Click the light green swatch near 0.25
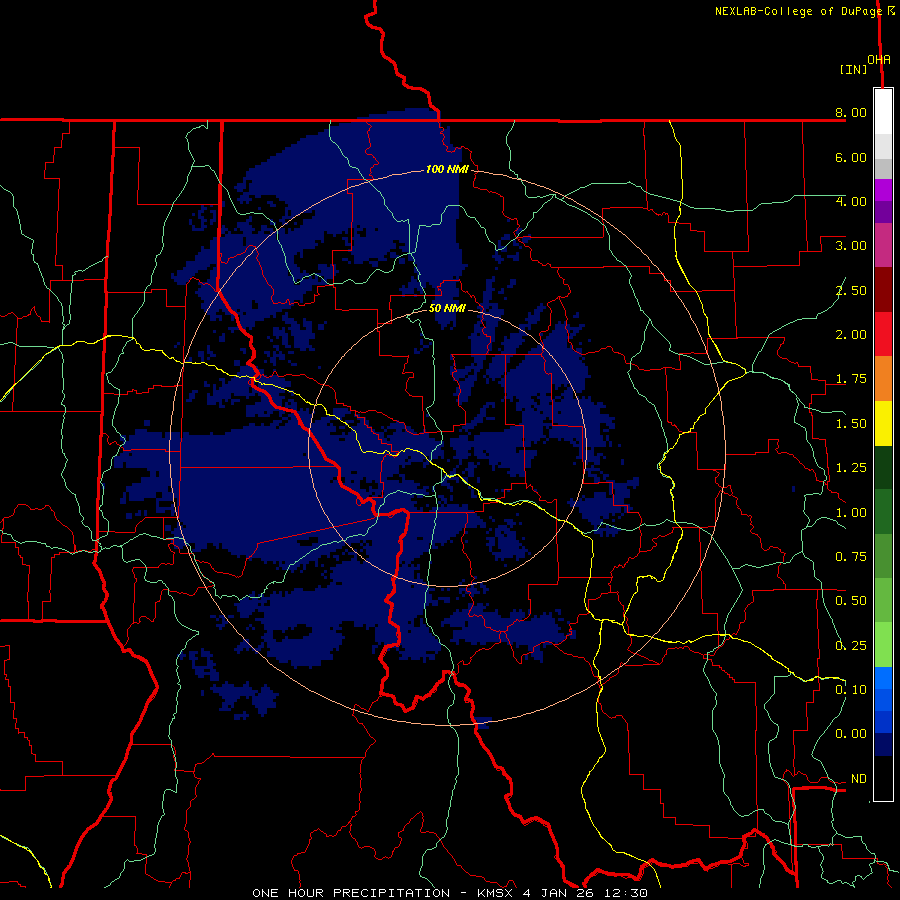This screenshot has width=900, height=900. pos(883,645)
